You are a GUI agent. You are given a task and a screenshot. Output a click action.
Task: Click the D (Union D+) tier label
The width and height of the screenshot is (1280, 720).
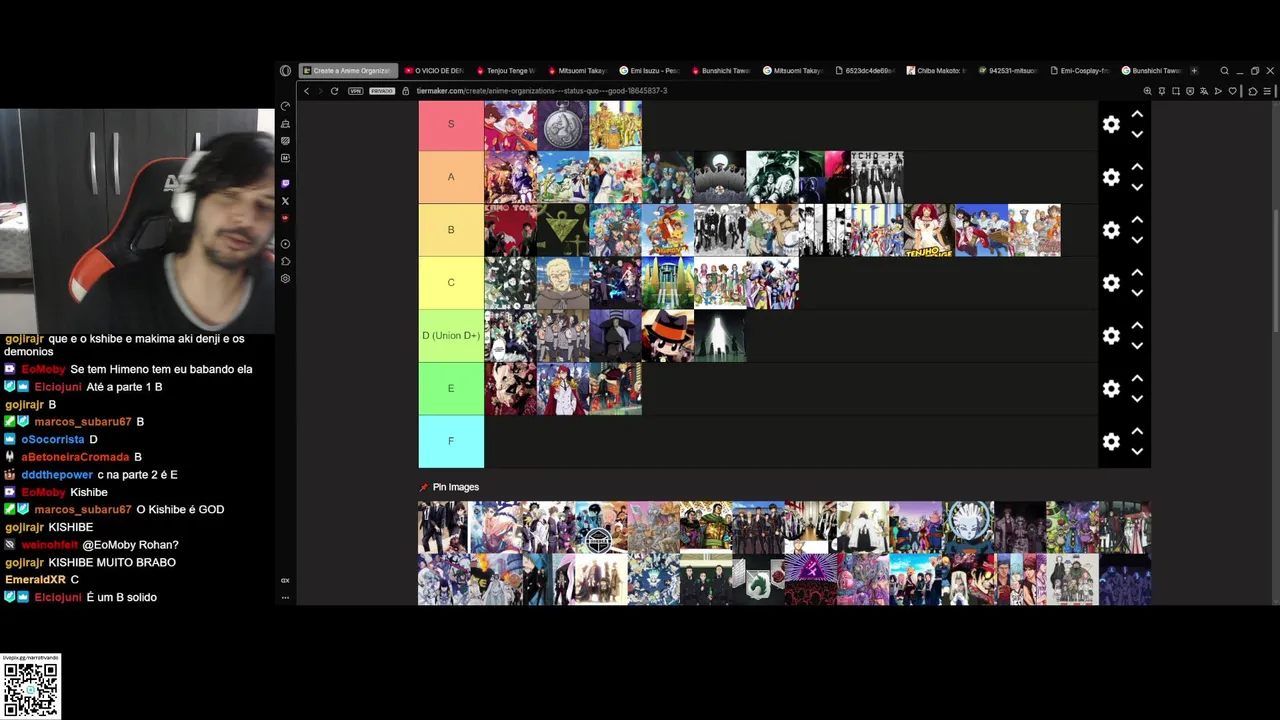[x=451, y=336]
